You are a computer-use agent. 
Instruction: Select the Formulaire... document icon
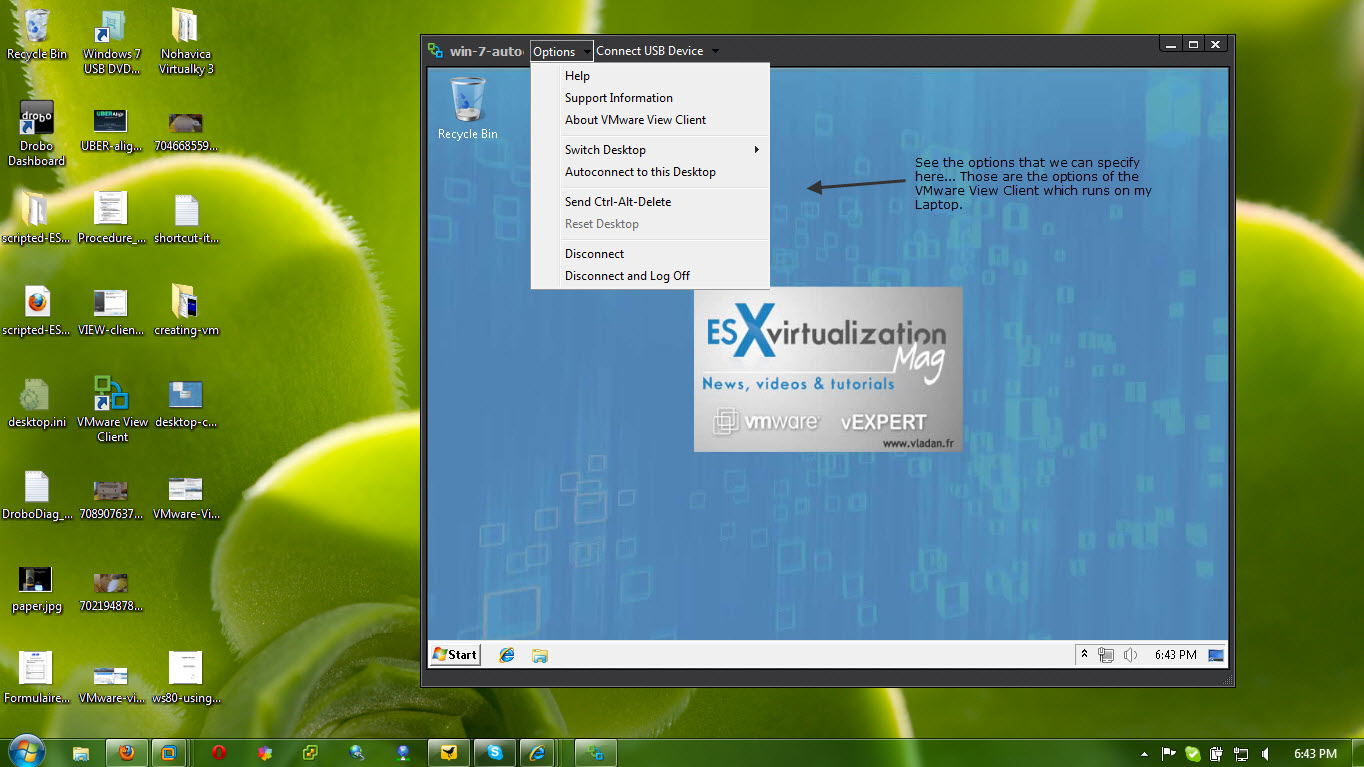pyautogui.click(x=37, y=678)
